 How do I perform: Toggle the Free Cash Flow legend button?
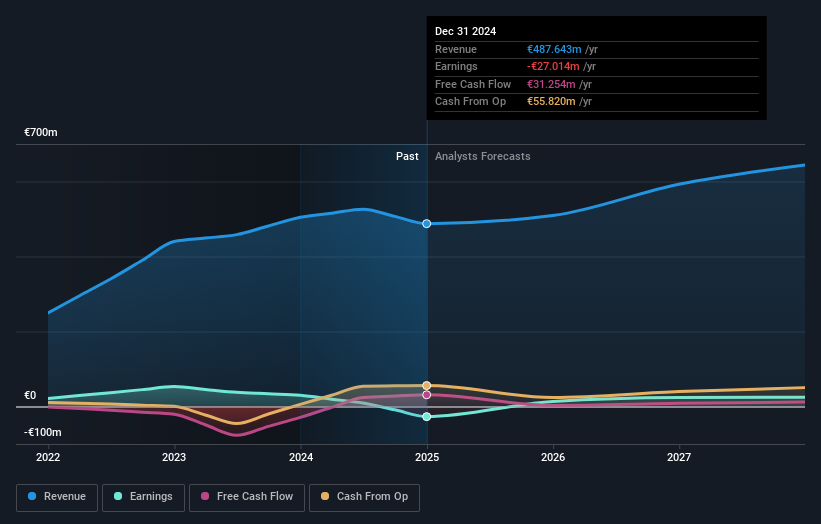pos(247,497)
